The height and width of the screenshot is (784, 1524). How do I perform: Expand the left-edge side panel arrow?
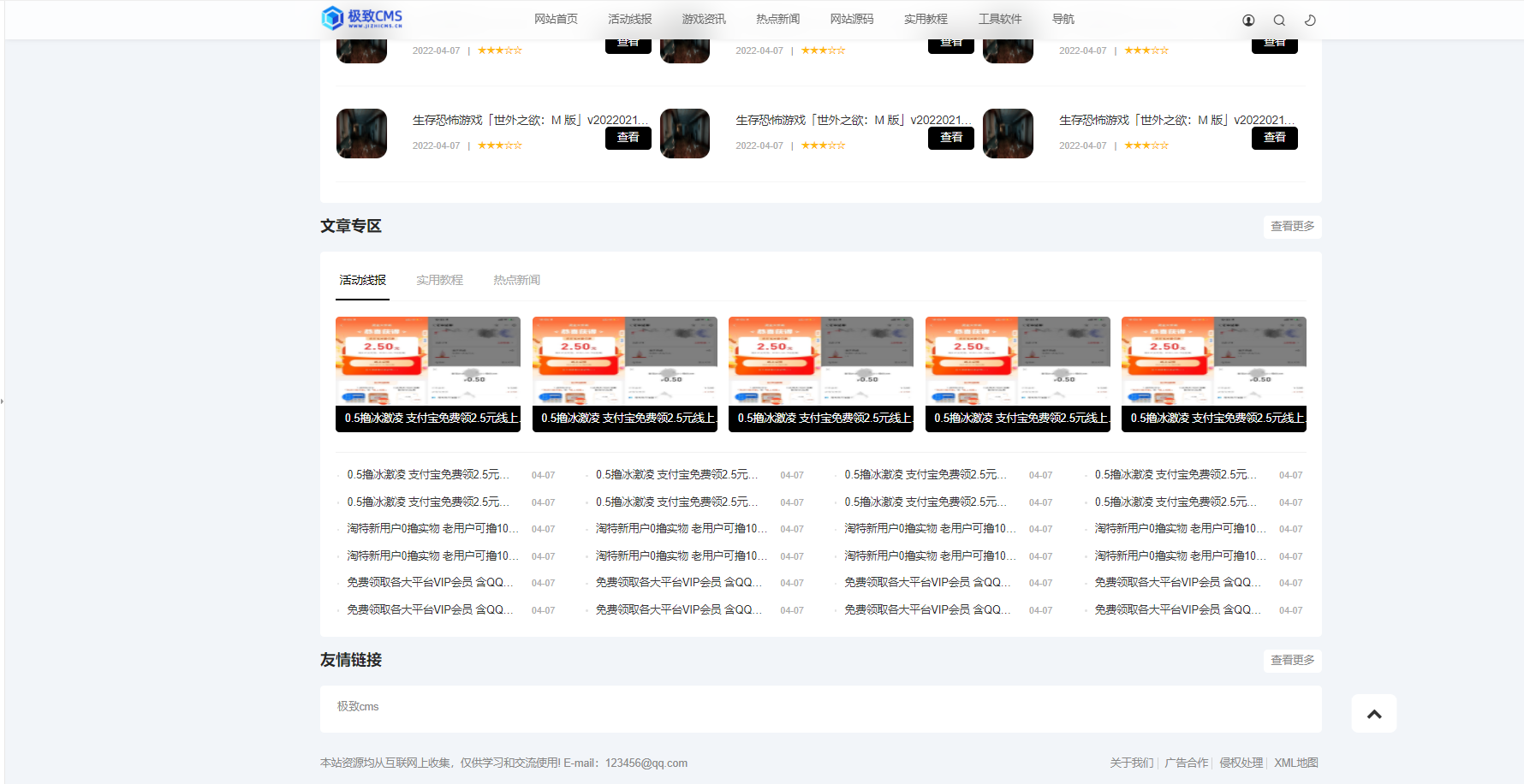[3, 400]
